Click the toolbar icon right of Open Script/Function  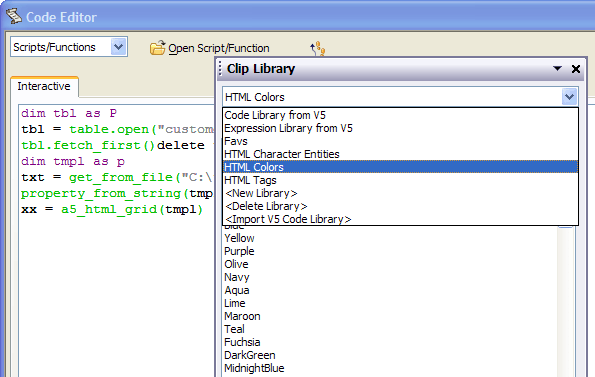318,49
